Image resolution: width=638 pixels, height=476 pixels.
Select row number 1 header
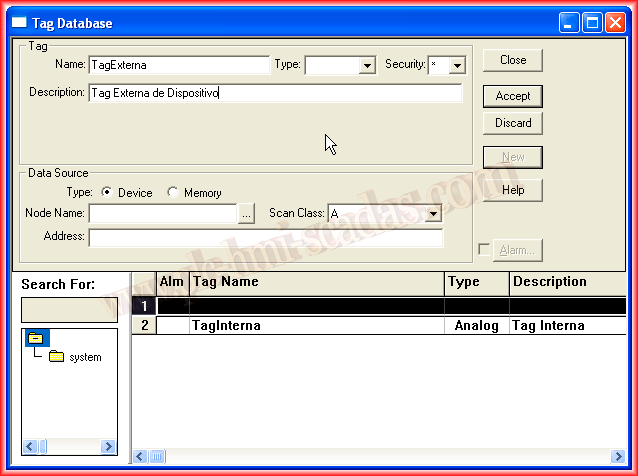pyautogui.click(x=144, y=306)
